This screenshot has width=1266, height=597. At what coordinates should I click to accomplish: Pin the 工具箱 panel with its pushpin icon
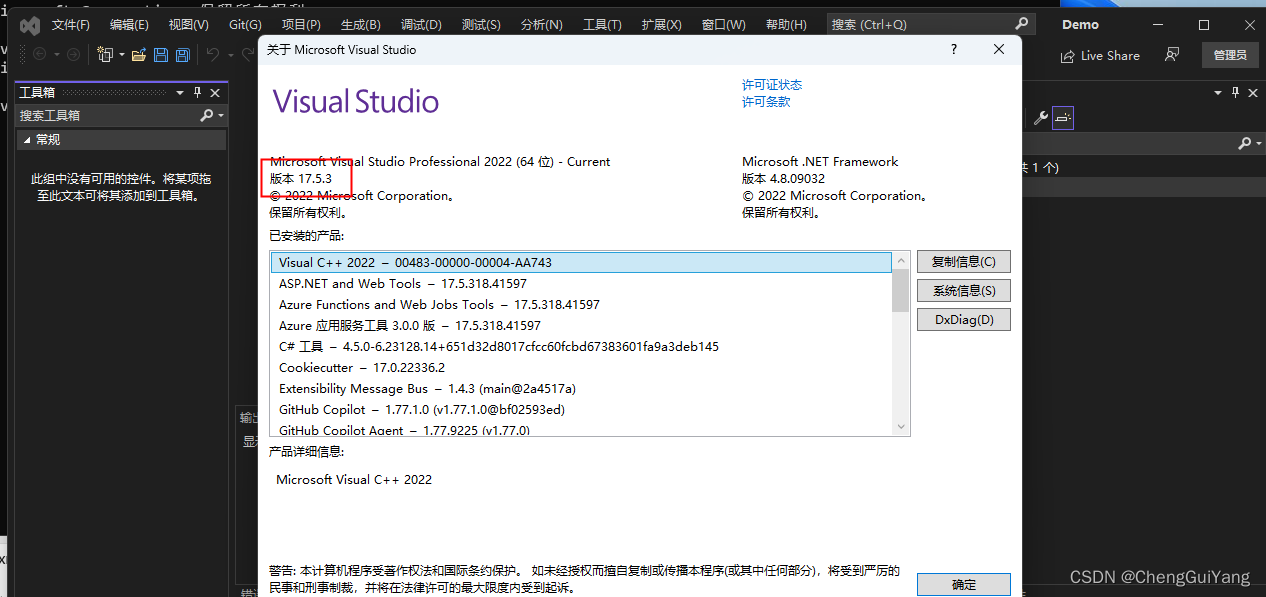(197, 92)
